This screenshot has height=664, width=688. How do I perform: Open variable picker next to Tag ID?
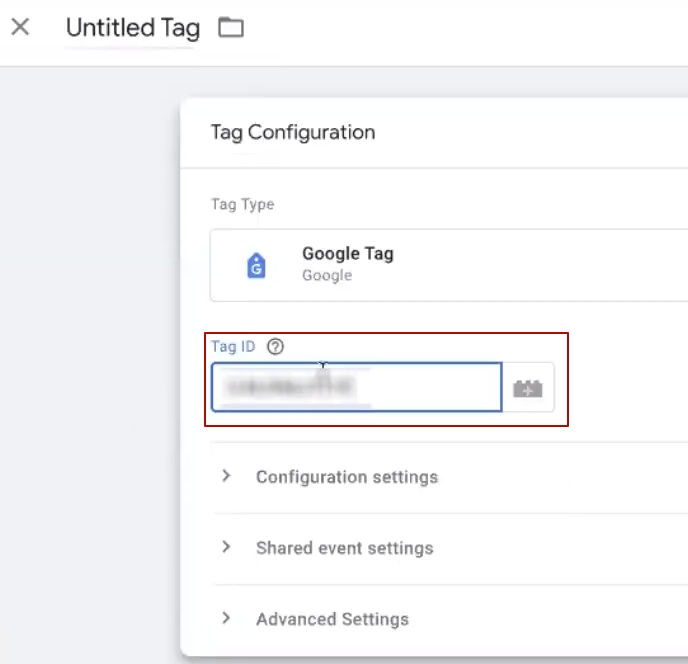coord(527,389)
